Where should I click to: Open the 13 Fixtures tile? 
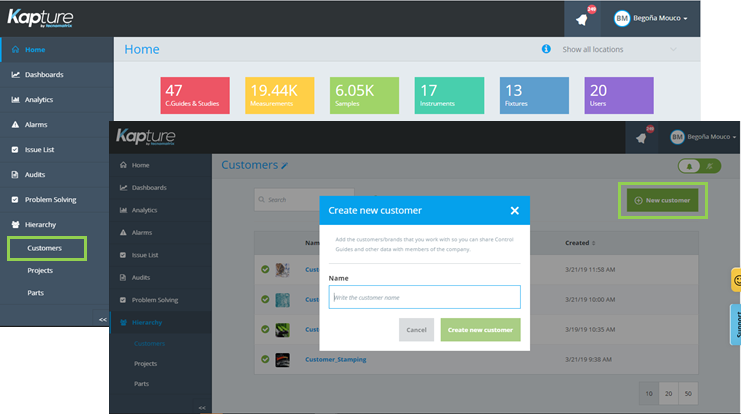pos(534,95)
